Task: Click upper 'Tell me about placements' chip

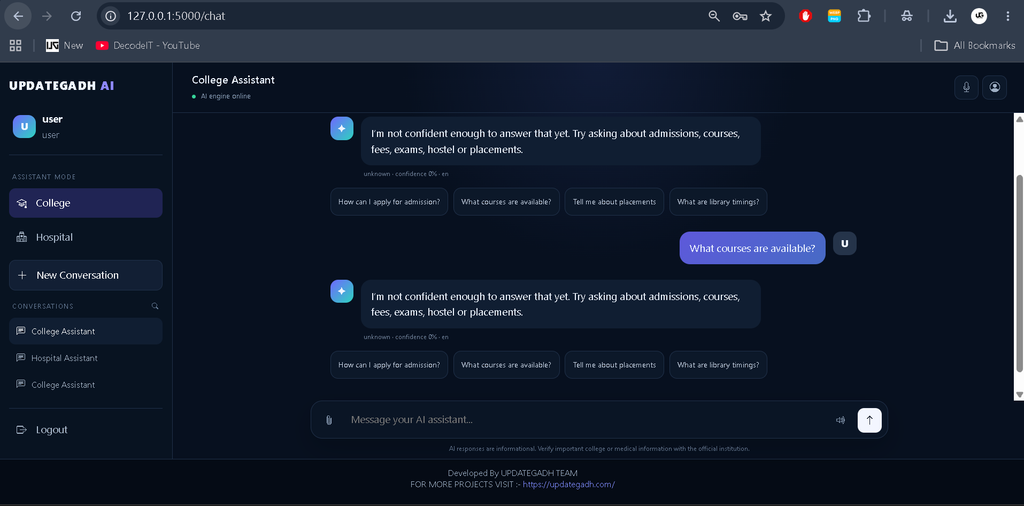Action: [614, 202]
